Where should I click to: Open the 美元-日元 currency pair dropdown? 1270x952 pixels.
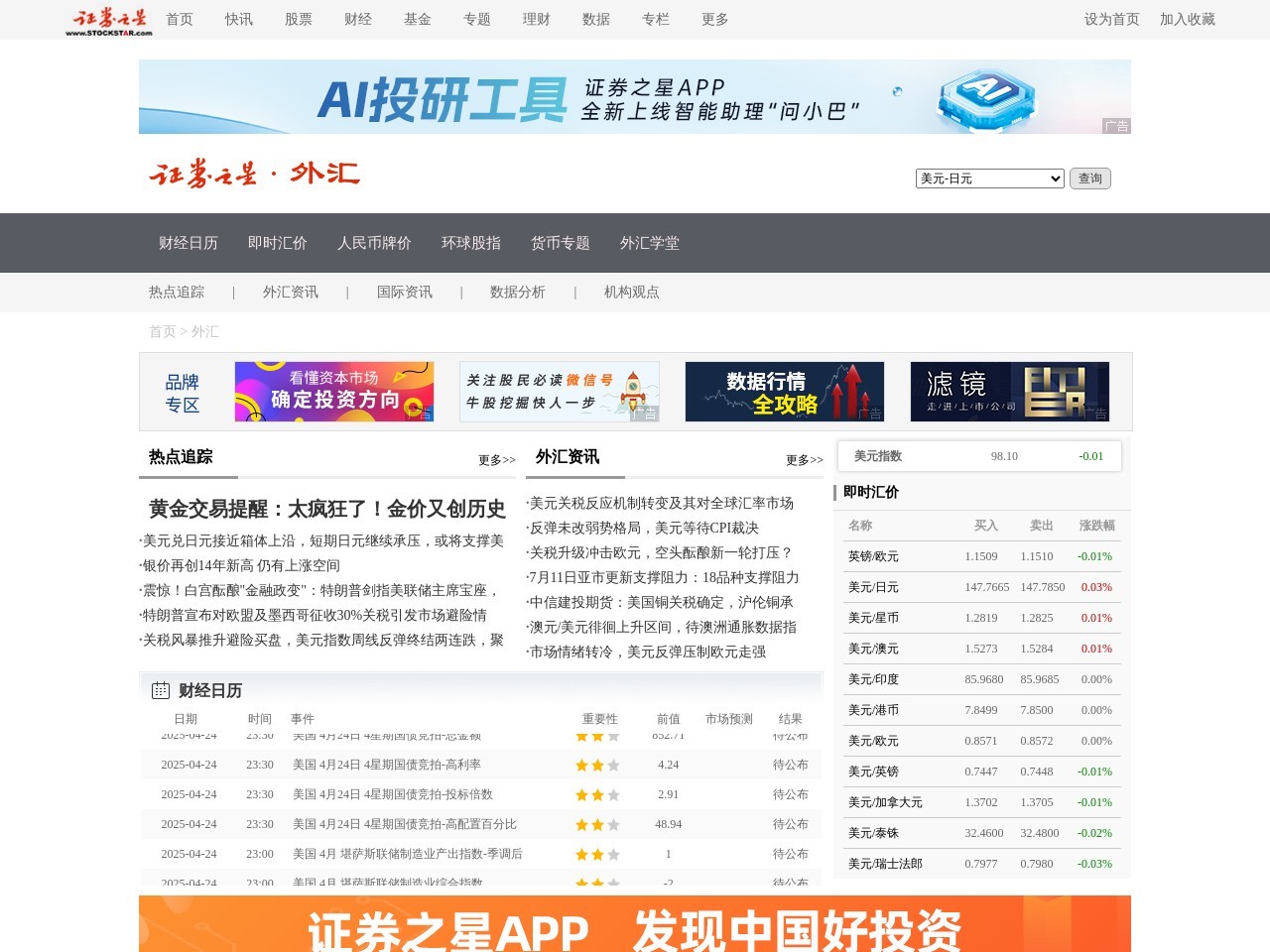click(x=988, y=178)
